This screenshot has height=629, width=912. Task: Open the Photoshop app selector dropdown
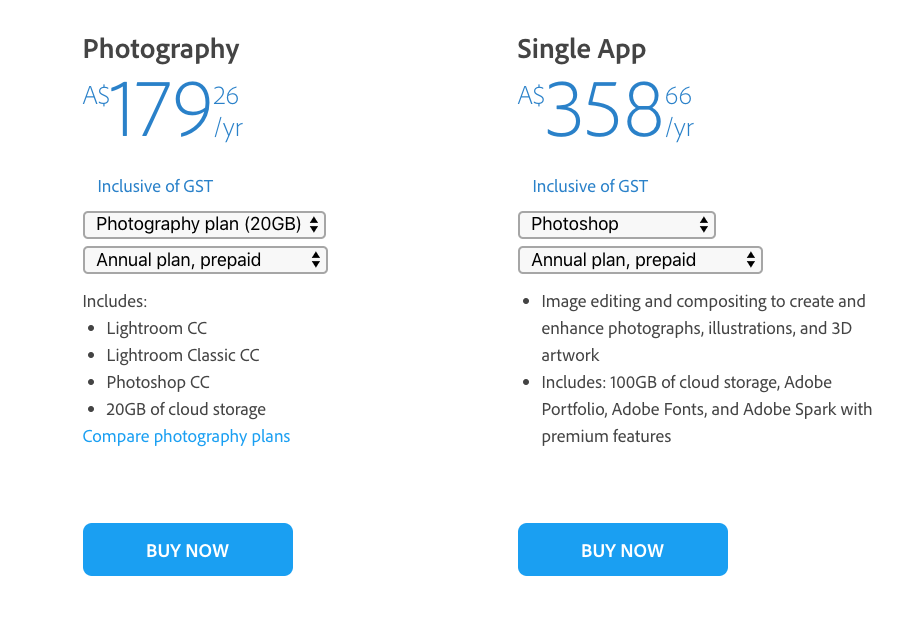click(617, 225)
